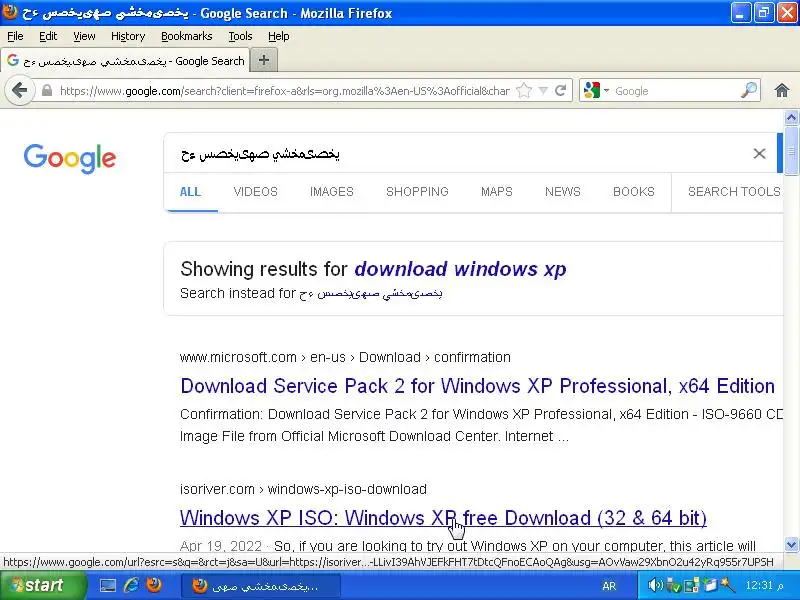This screenshot has height=600, width=800.
Task: Switch to the MAPS results tab
Action: 496,192
